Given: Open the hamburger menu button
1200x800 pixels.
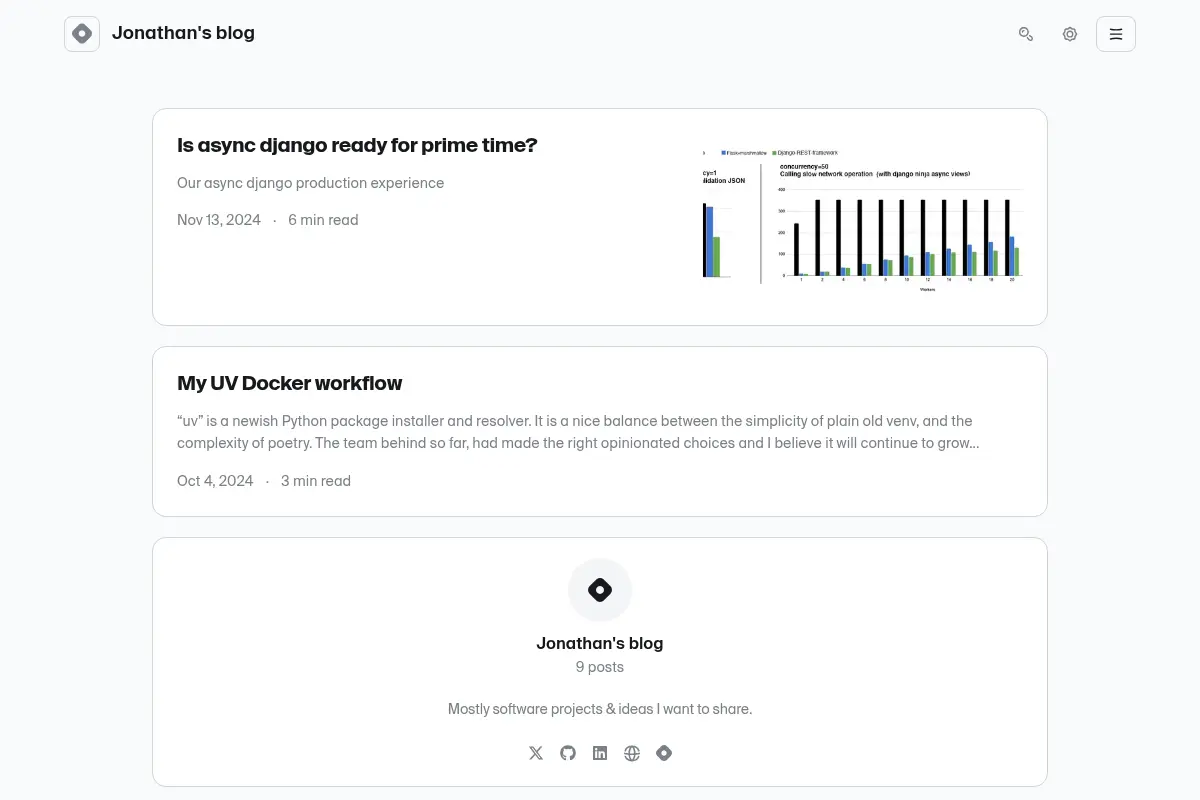Looking at the screenshot, I should click(1116, 34).
